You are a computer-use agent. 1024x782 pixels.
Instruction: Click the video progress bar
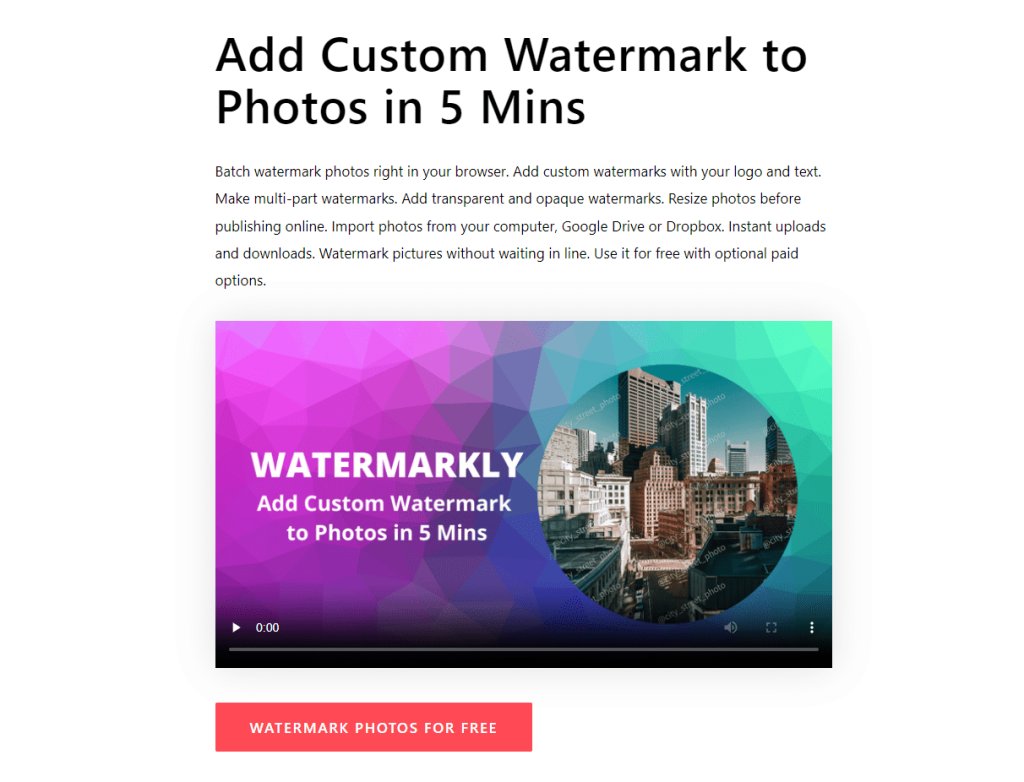[523, 649]
